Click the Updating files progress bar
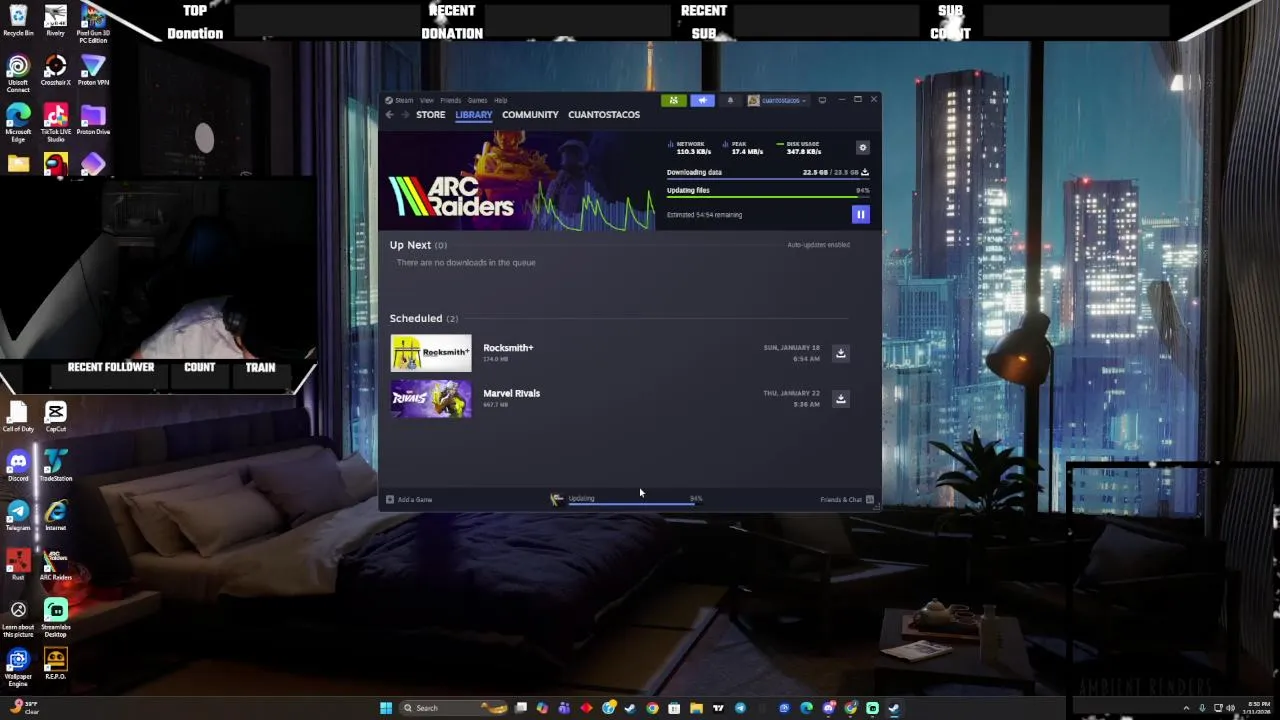The image size is (1280, 720). pyautogui.click(x=768, y=197)
